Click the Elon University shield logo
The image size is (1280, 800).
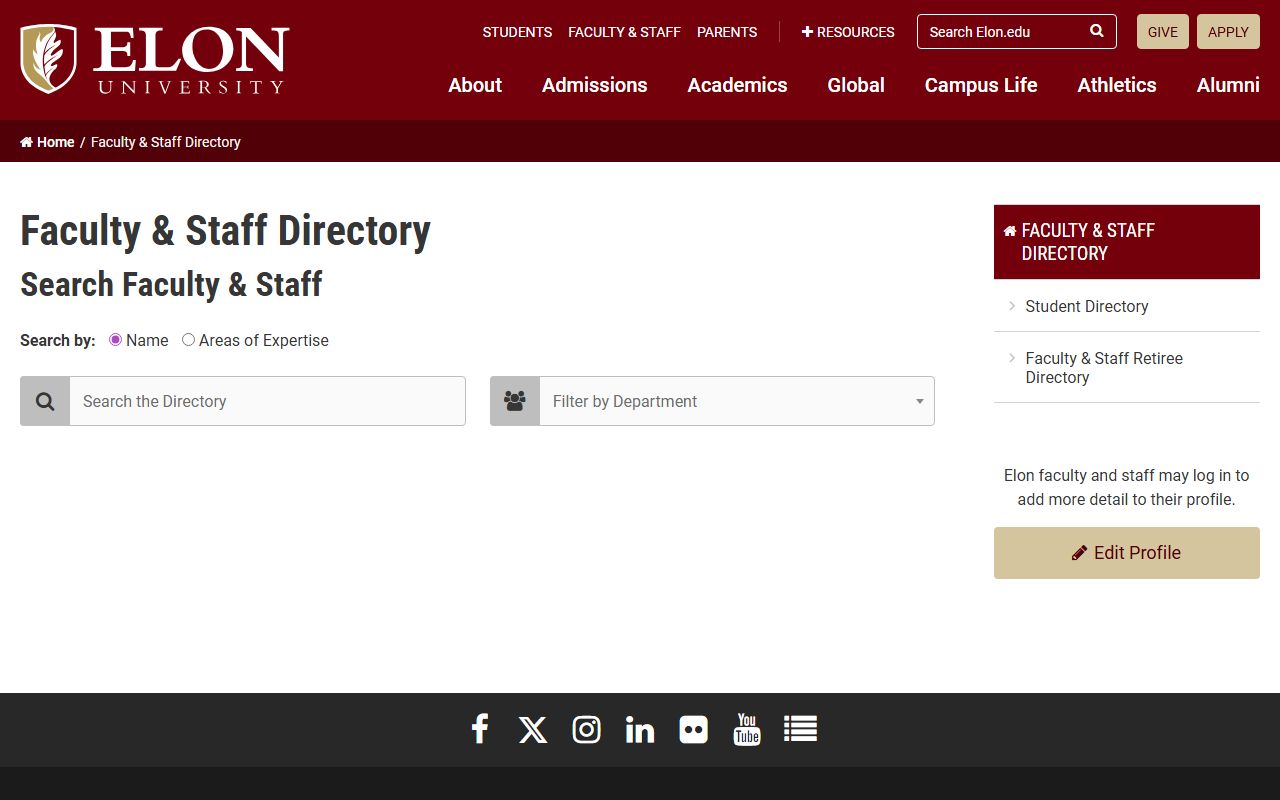(48, 59)
